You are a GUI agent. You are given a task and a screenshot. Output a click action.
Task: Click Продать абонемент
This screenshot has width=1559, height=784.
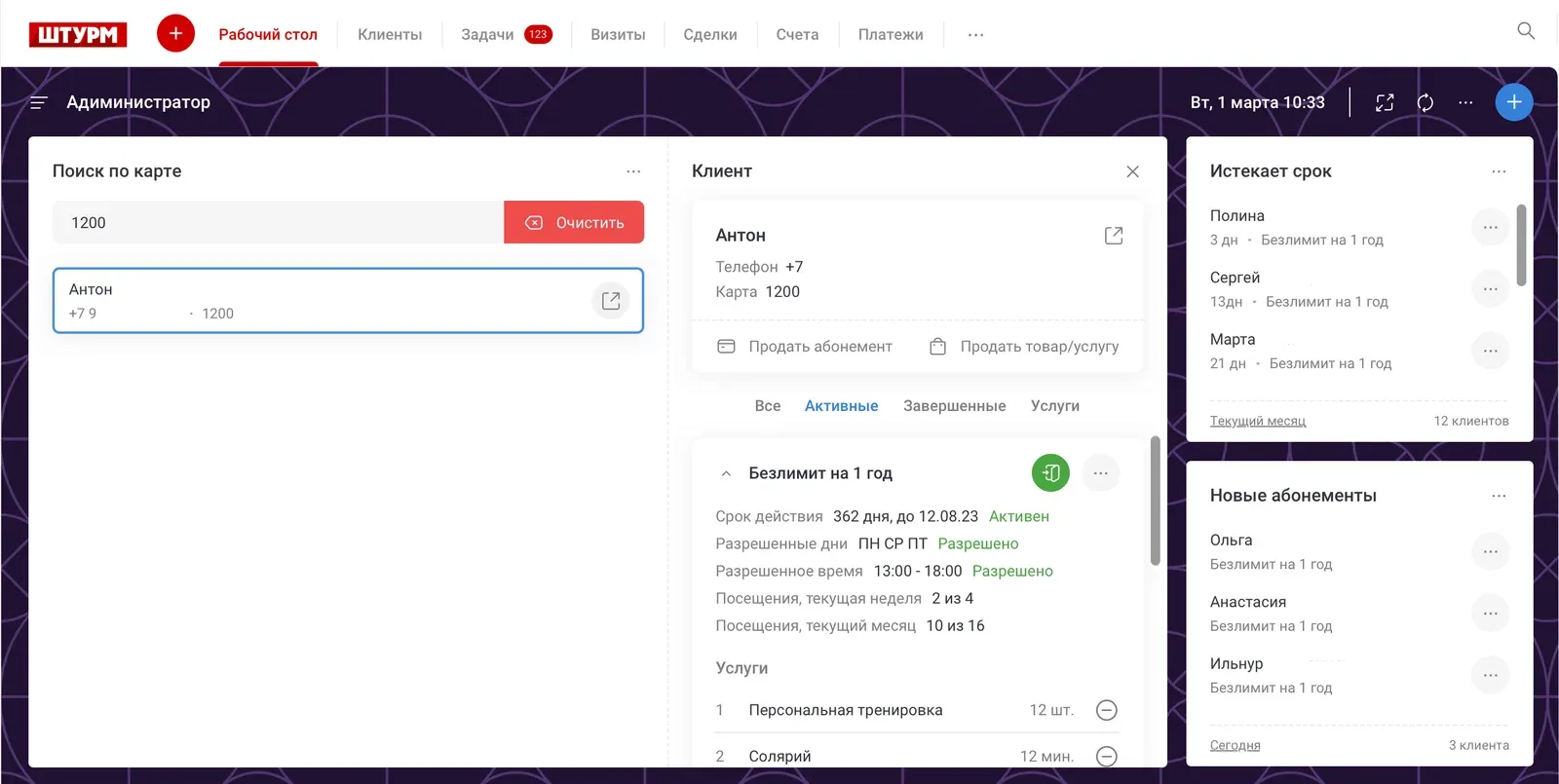point(805,347)
